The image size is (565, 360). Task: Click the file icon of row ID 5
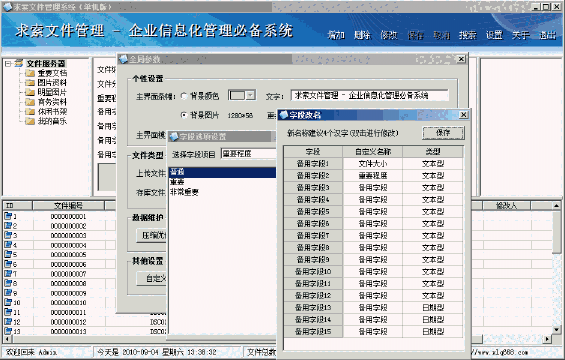pos(8,254)
